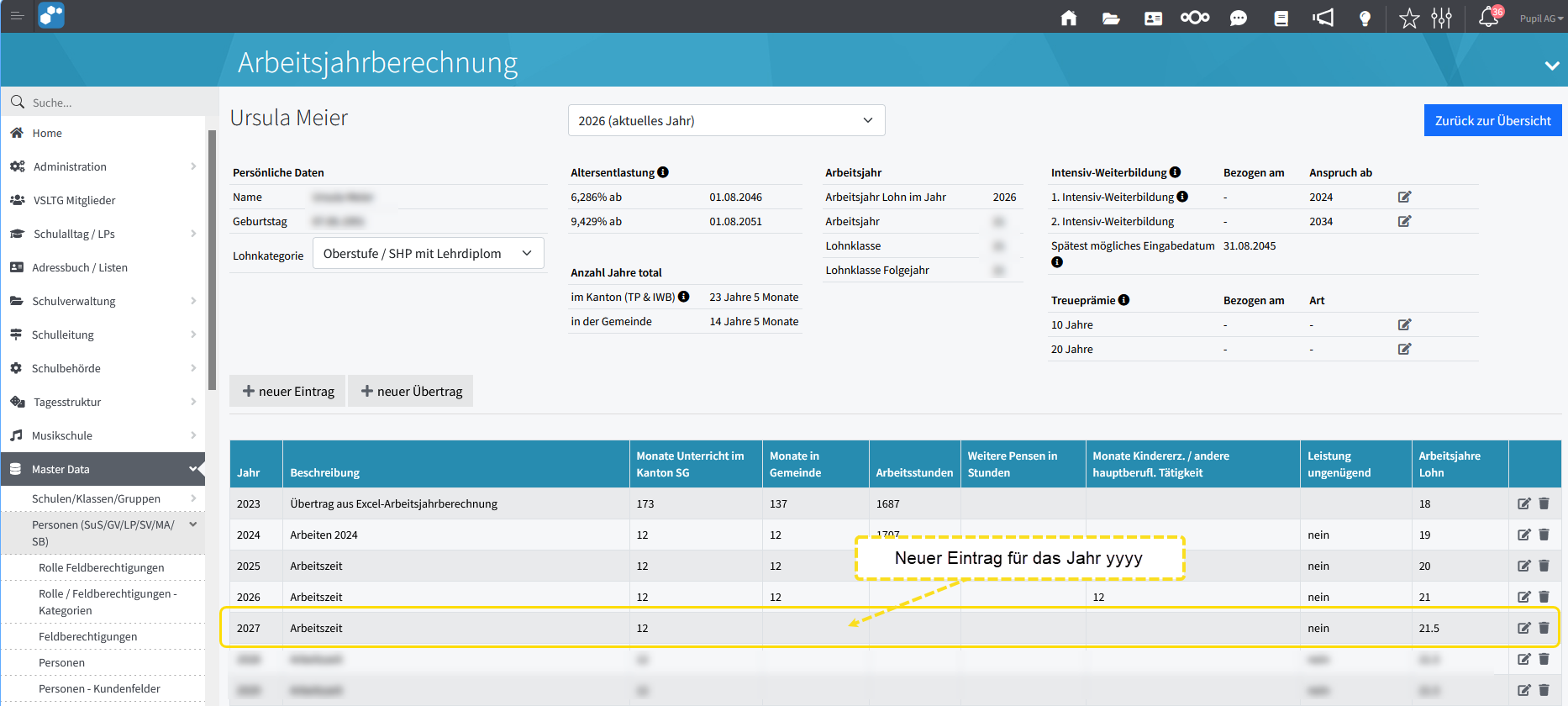Screen dimensions: 1568x706
Task: Edit the 20 Jahre Treueprämie entry
Action: point(1404,349)
